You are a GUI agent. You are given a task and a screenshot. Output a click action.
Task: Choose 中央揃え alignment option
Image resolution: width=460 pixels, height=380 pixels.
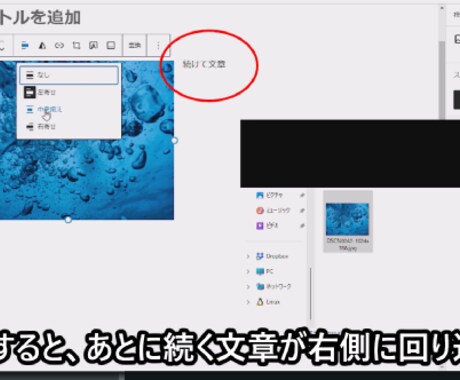69,109
